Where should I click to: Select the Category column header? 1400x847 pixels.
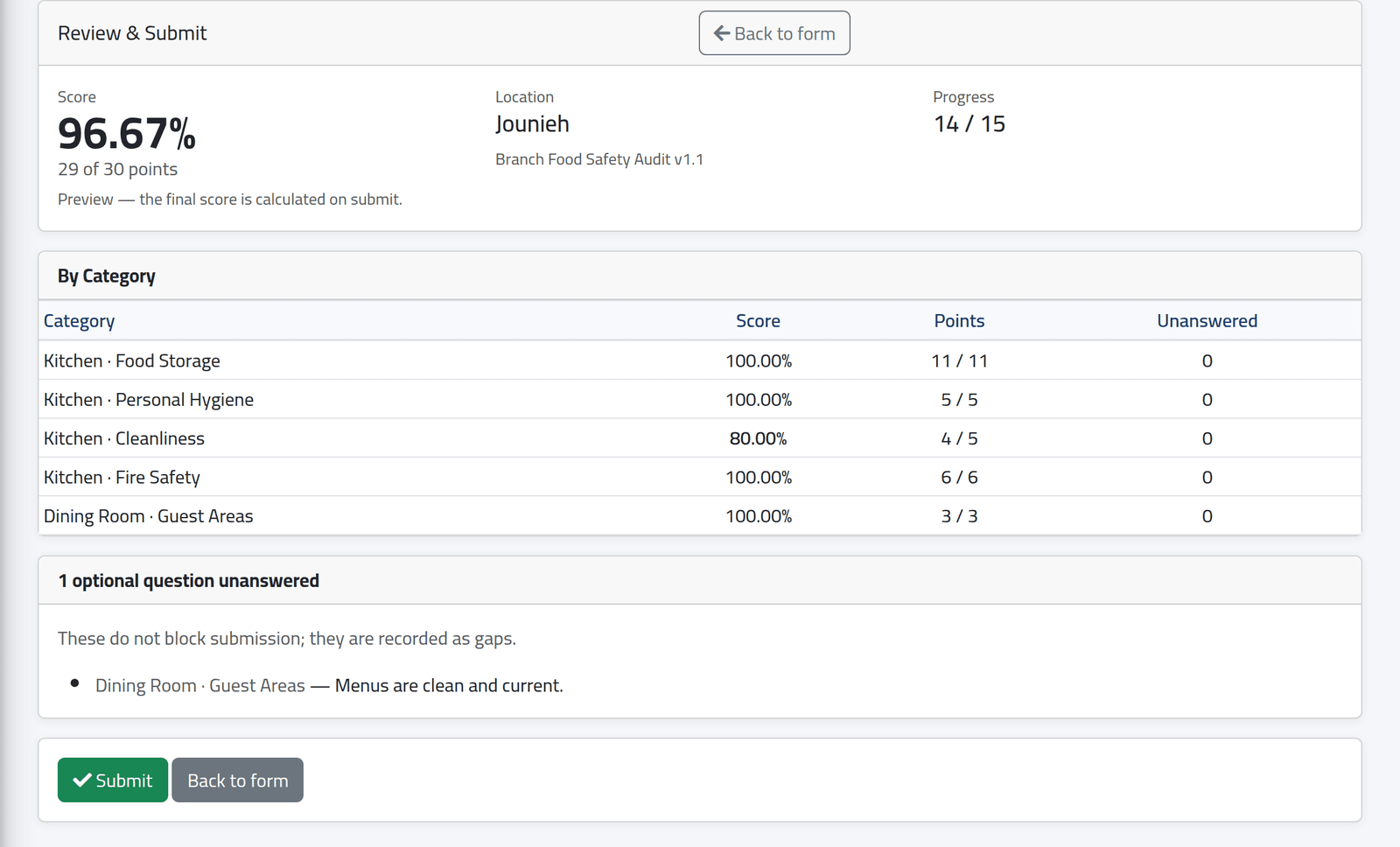click(80, 321)
